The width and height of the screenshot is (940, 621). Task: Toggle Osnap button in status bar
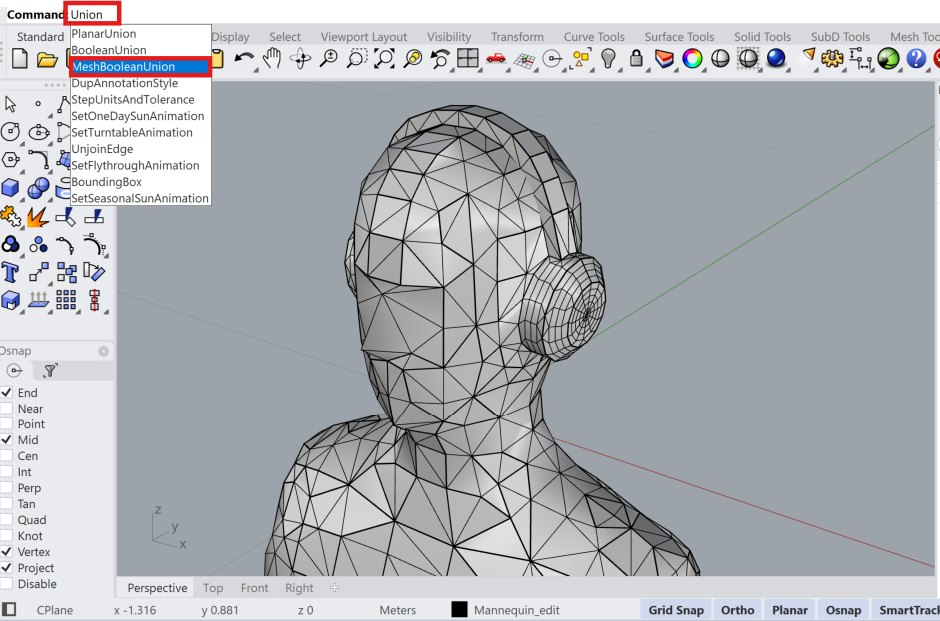pos(843,610)
